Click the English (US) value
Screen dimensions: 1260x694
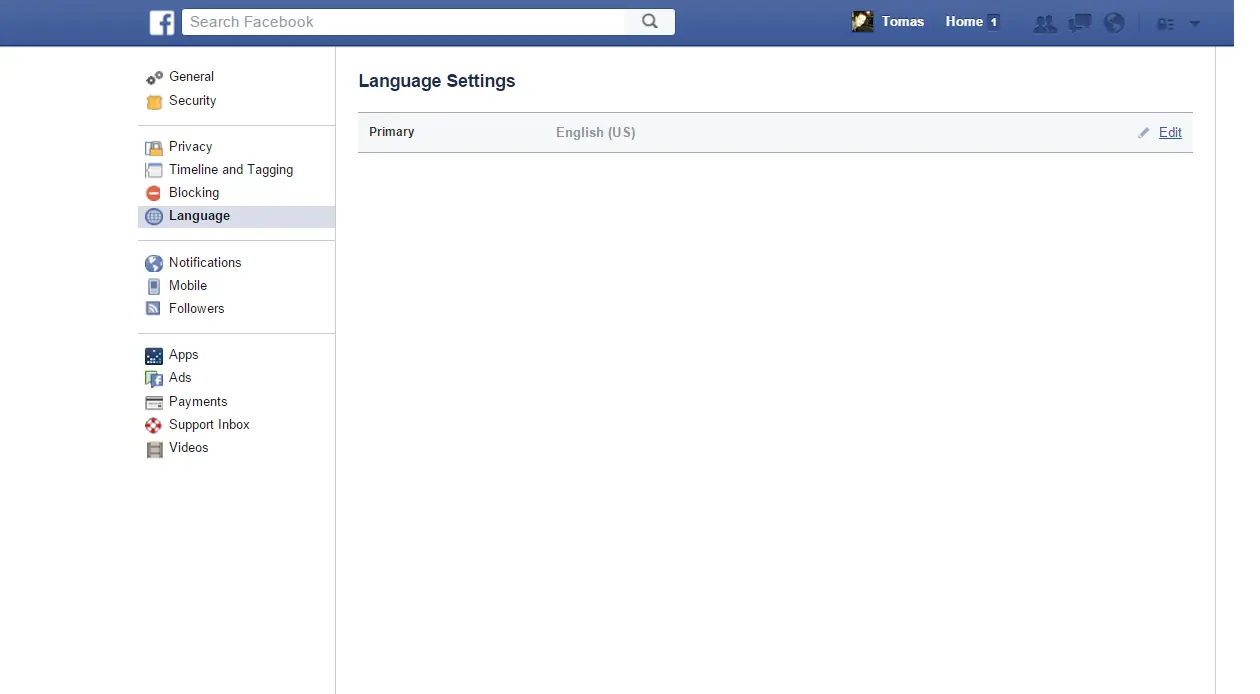596,132
